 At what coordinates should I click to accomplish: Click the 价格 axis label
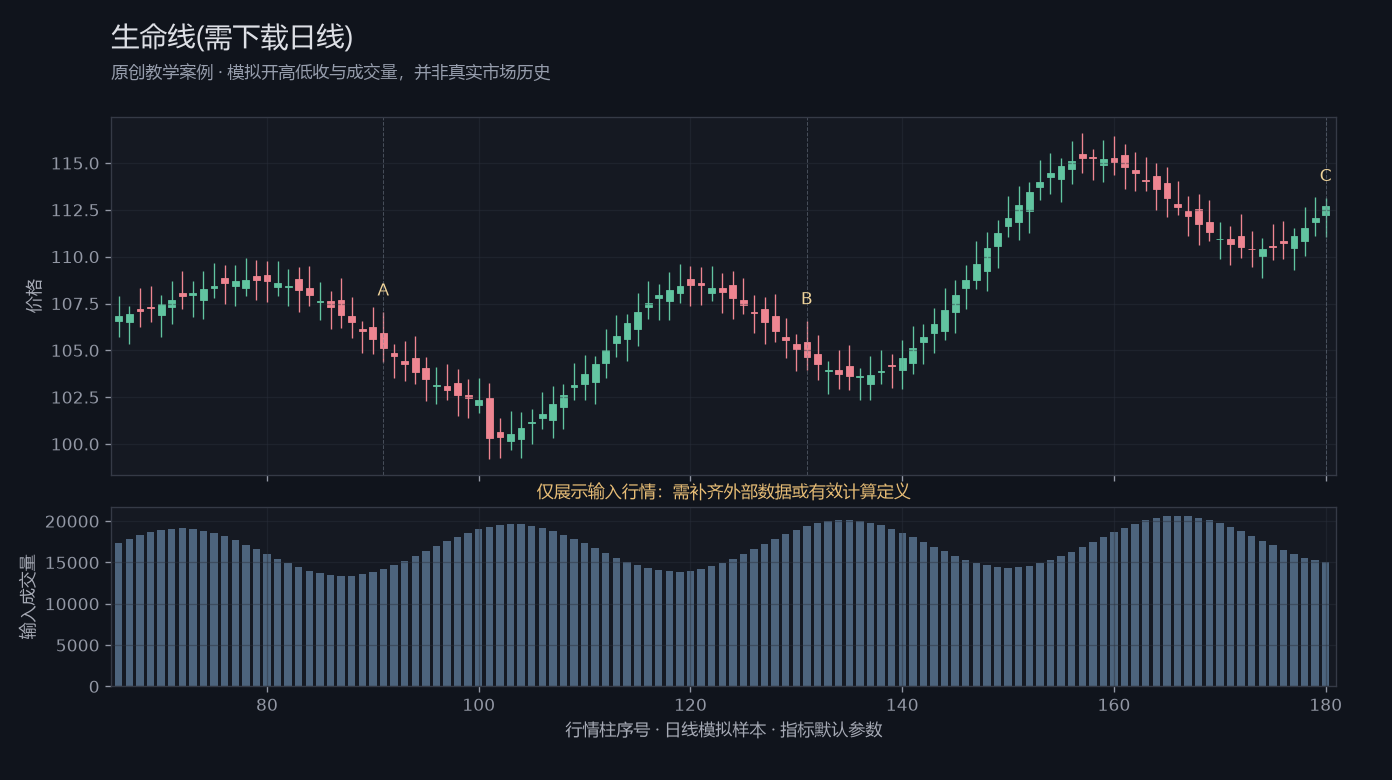[x=35, y=297]
